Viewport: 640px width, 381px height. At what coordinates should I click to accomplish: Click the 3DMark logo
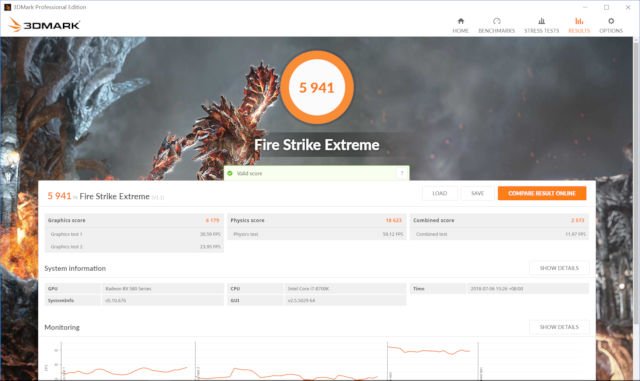[x=44, y=25]
